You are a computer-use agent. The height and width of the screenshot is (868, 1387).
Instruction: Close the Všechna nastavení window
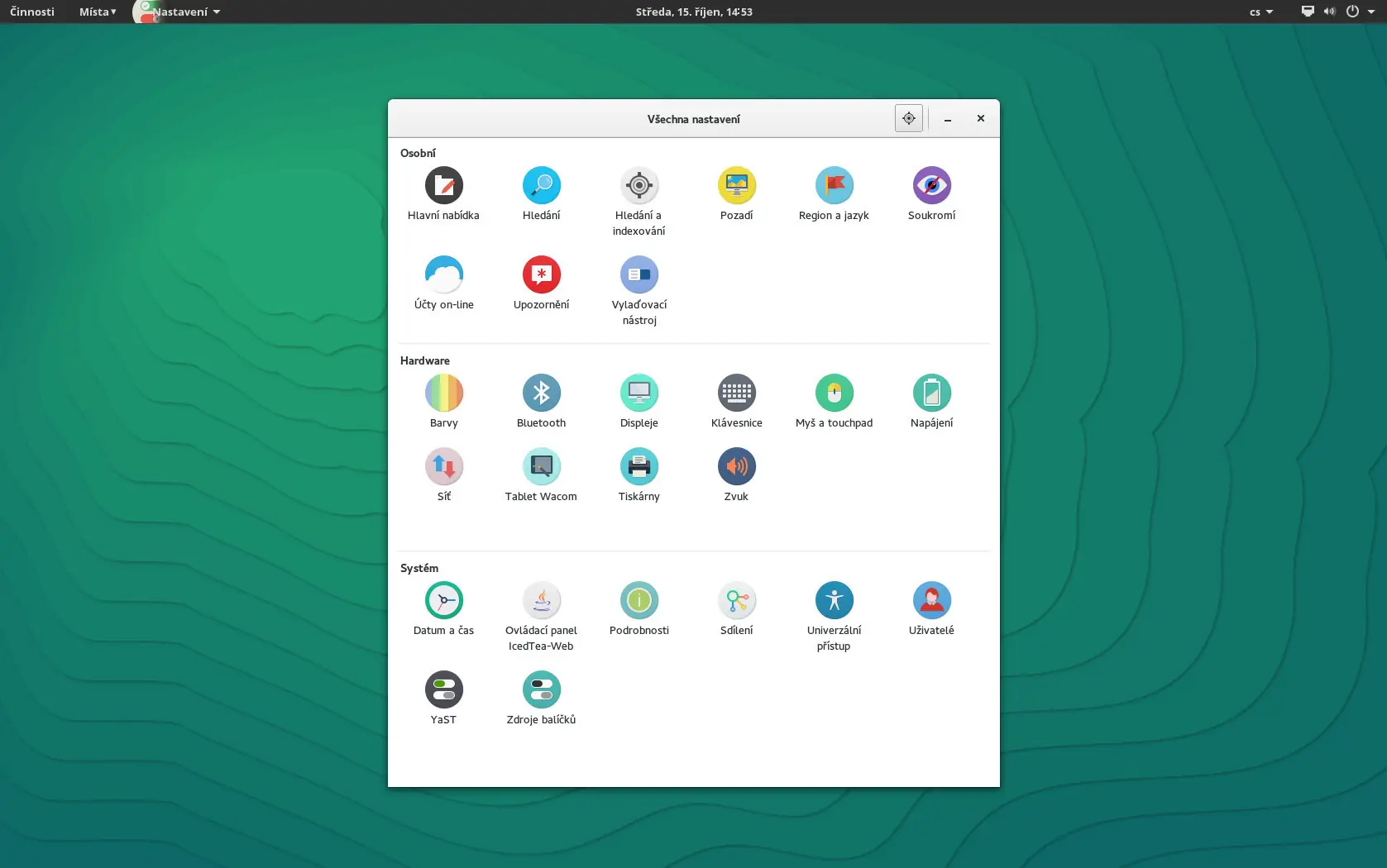(x=981, y=118)
